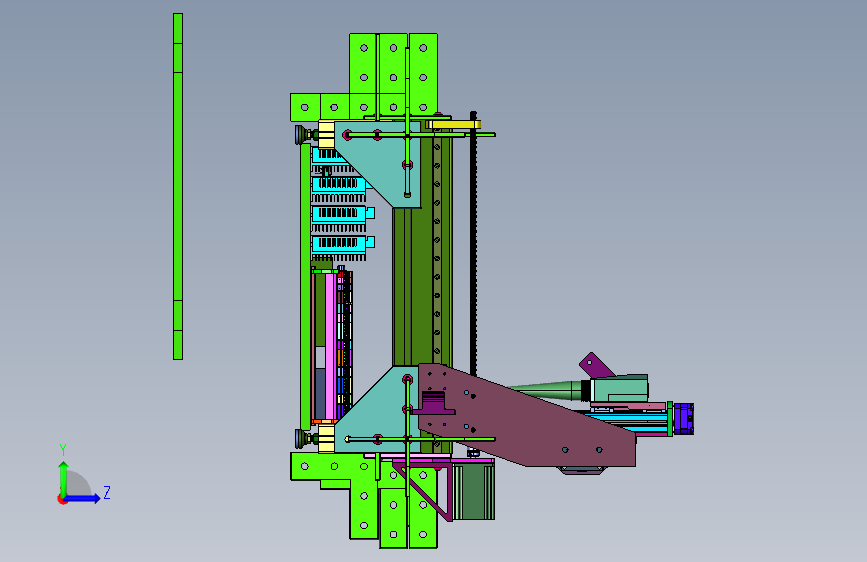The height and width of the screenshot is (562, 867).
Task: Pick the thin green vertical plate beside the heat sinks
Action: 306,287
